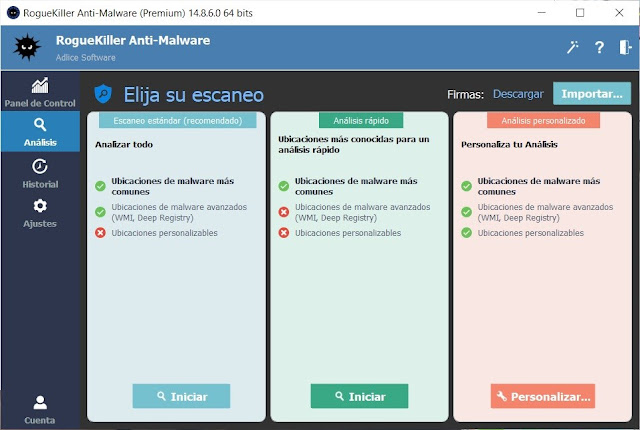Click green check for common locations in quick analysis
640x430 pixels.
[x=284, y=186]
